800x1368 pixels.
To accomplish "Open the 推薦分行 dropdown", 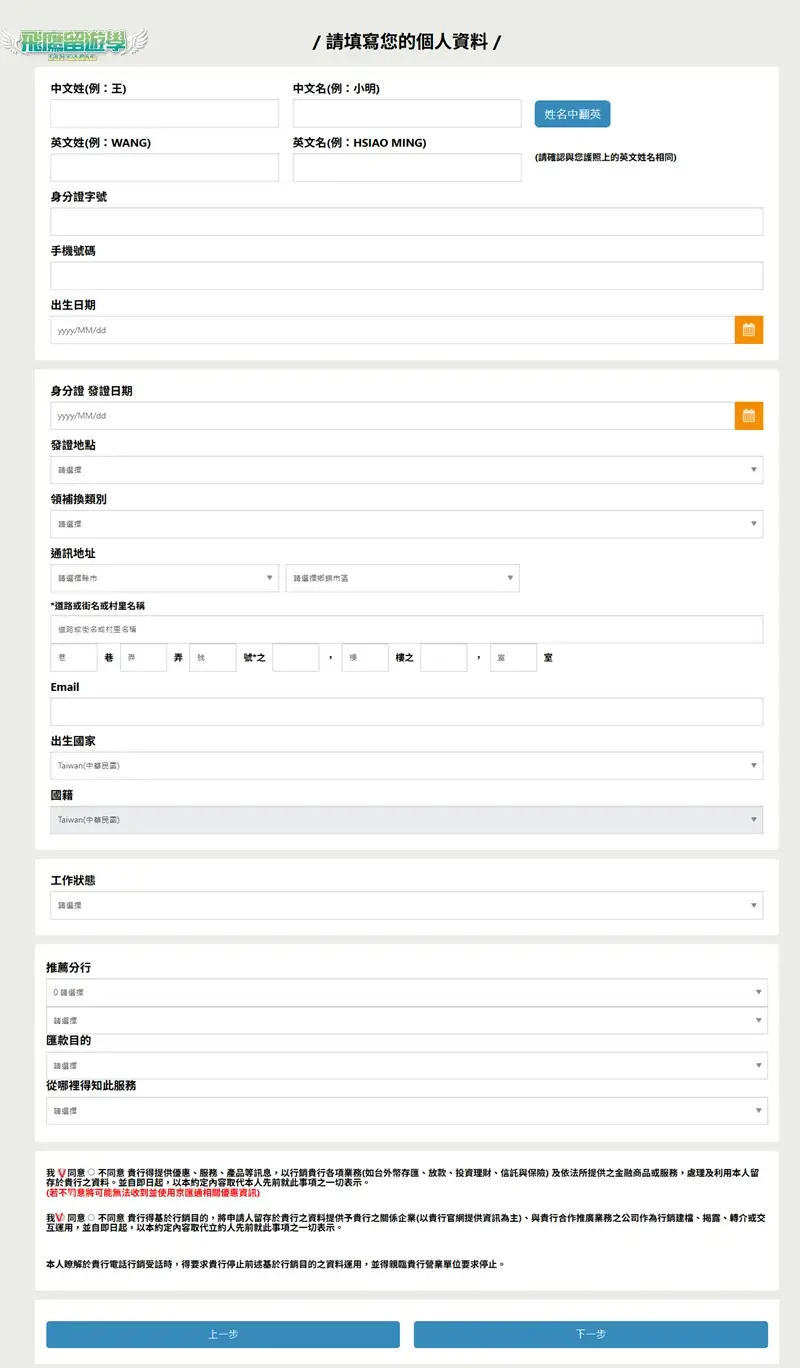I will [x=405, y=991].
